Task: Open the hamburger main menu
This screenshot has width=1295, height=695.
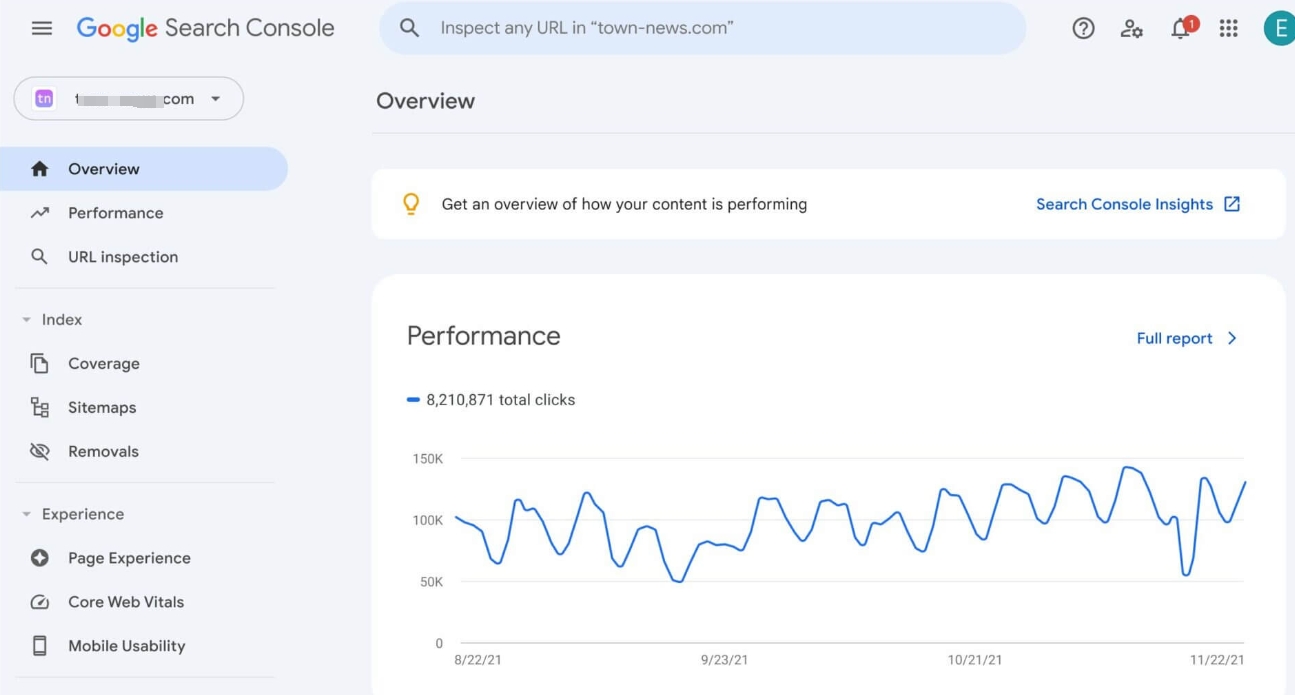Action: (42, 28)
